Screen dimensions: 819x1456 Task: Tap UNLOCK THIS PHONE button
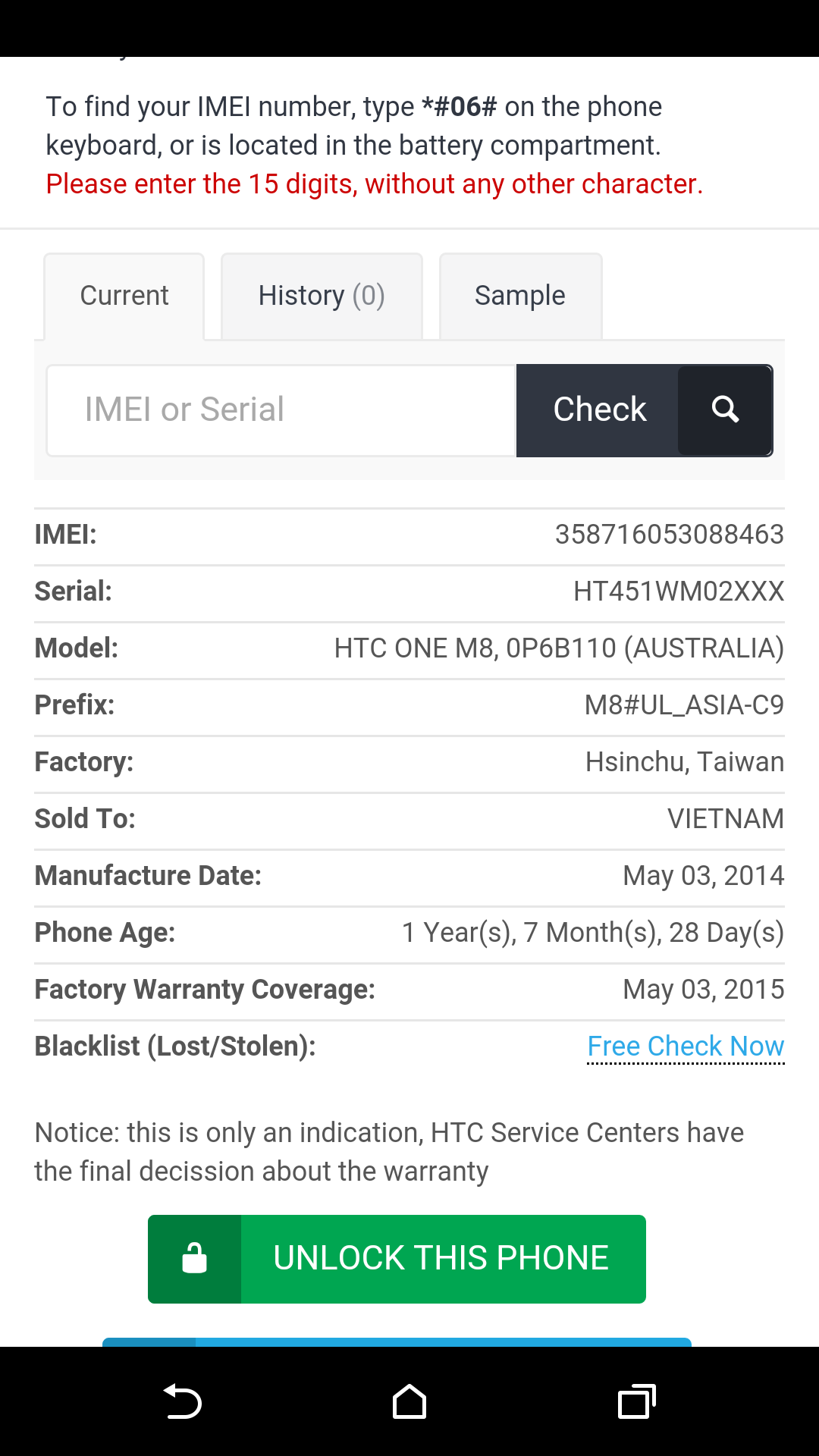[441, 1259]
